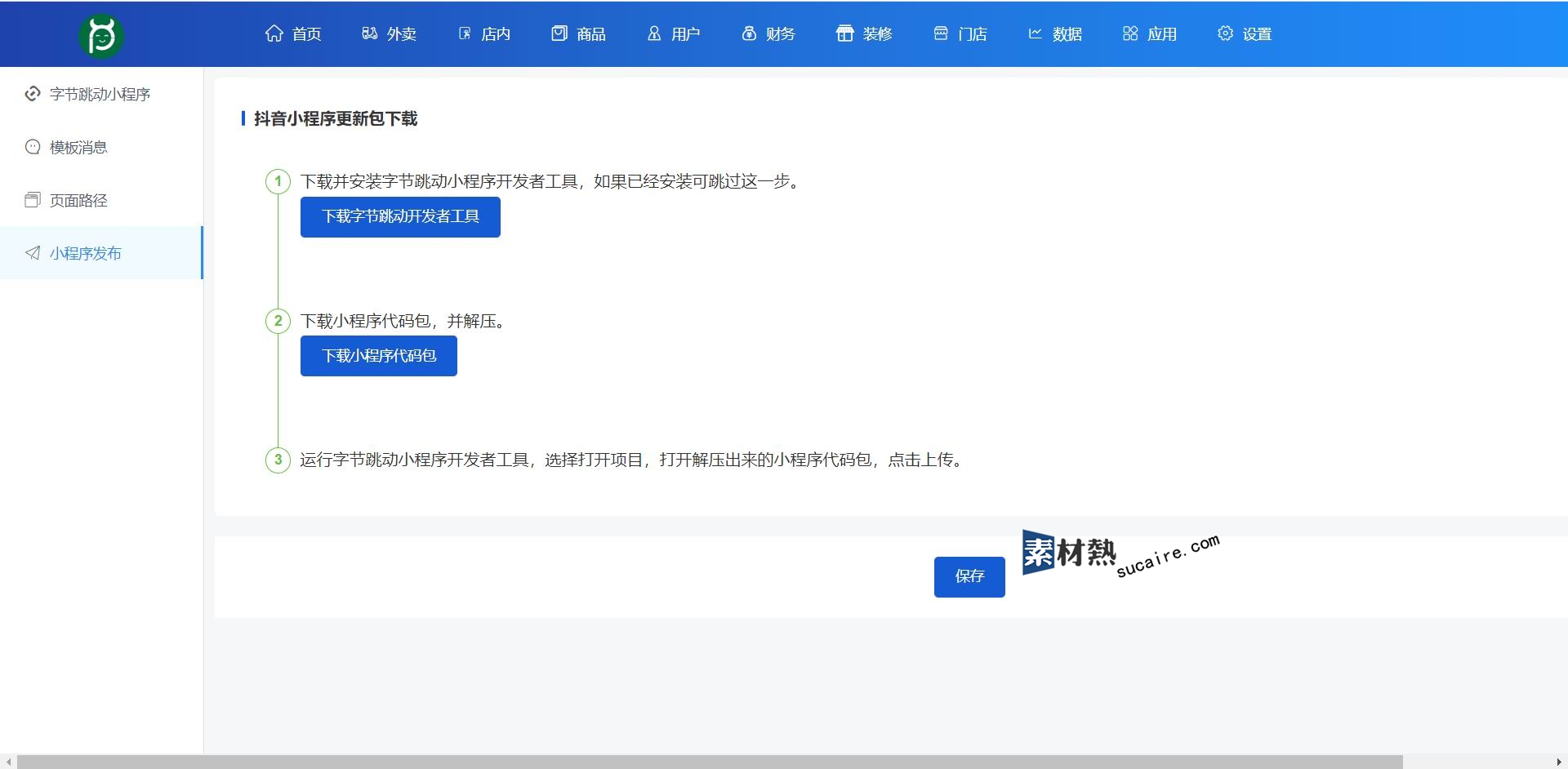1568x769 pixels.
Task: Click the product bag icon beside 商品
Action: [x=559, y=33]
